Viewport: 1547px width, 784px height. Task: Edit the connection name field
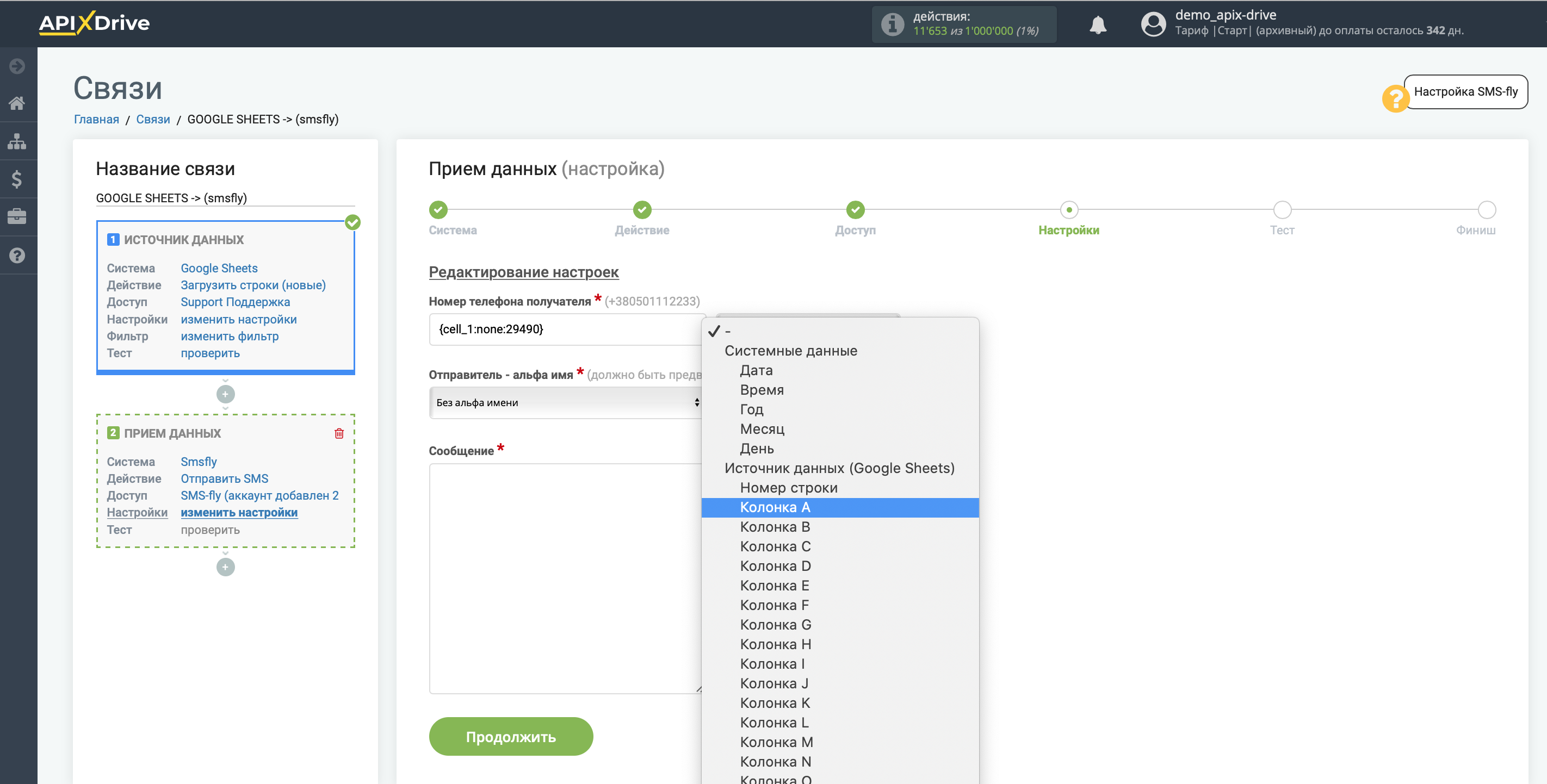(225, 198)
